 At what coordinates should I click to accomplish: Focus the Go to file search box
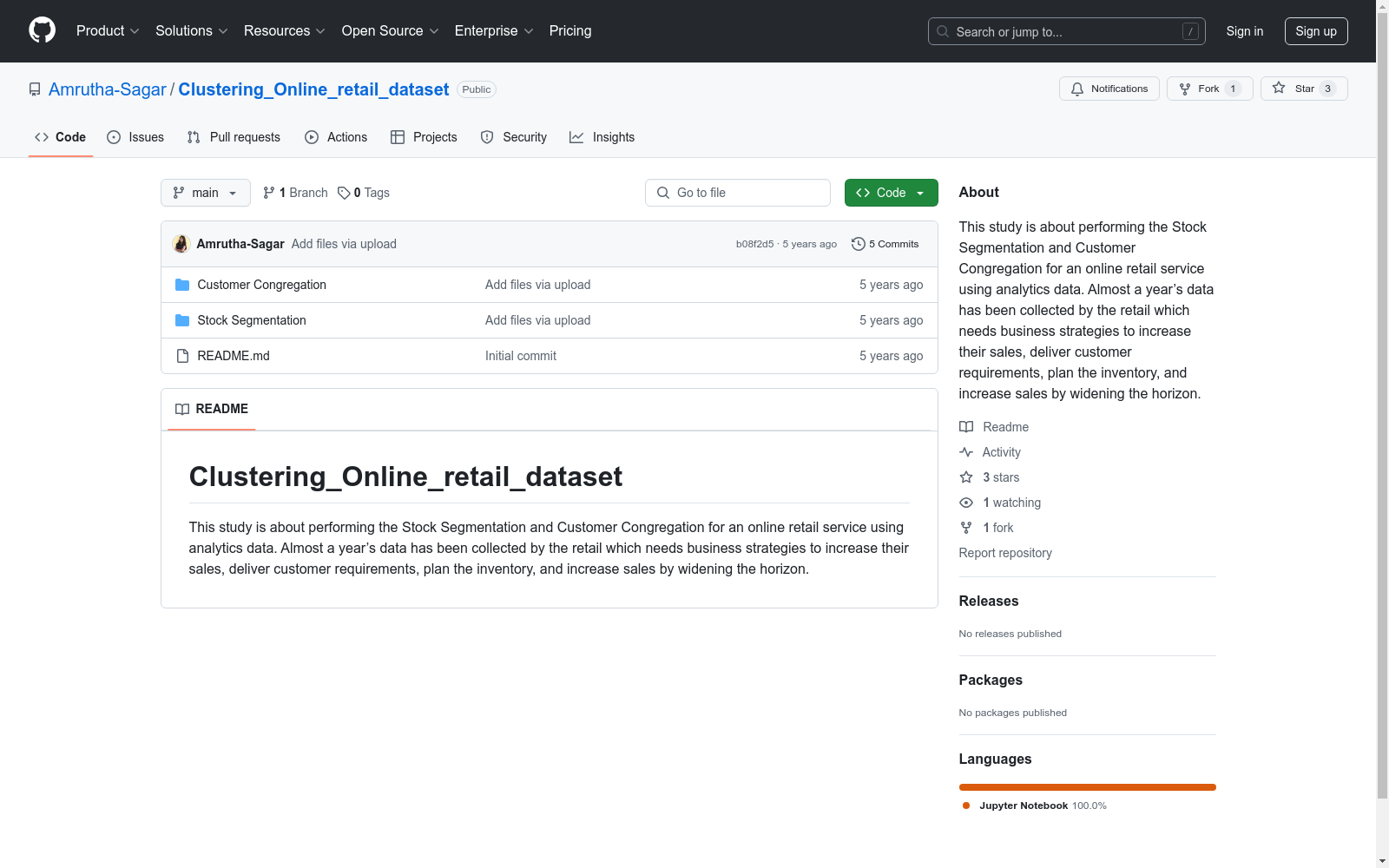pyautogui.click(x=738, y=193)
